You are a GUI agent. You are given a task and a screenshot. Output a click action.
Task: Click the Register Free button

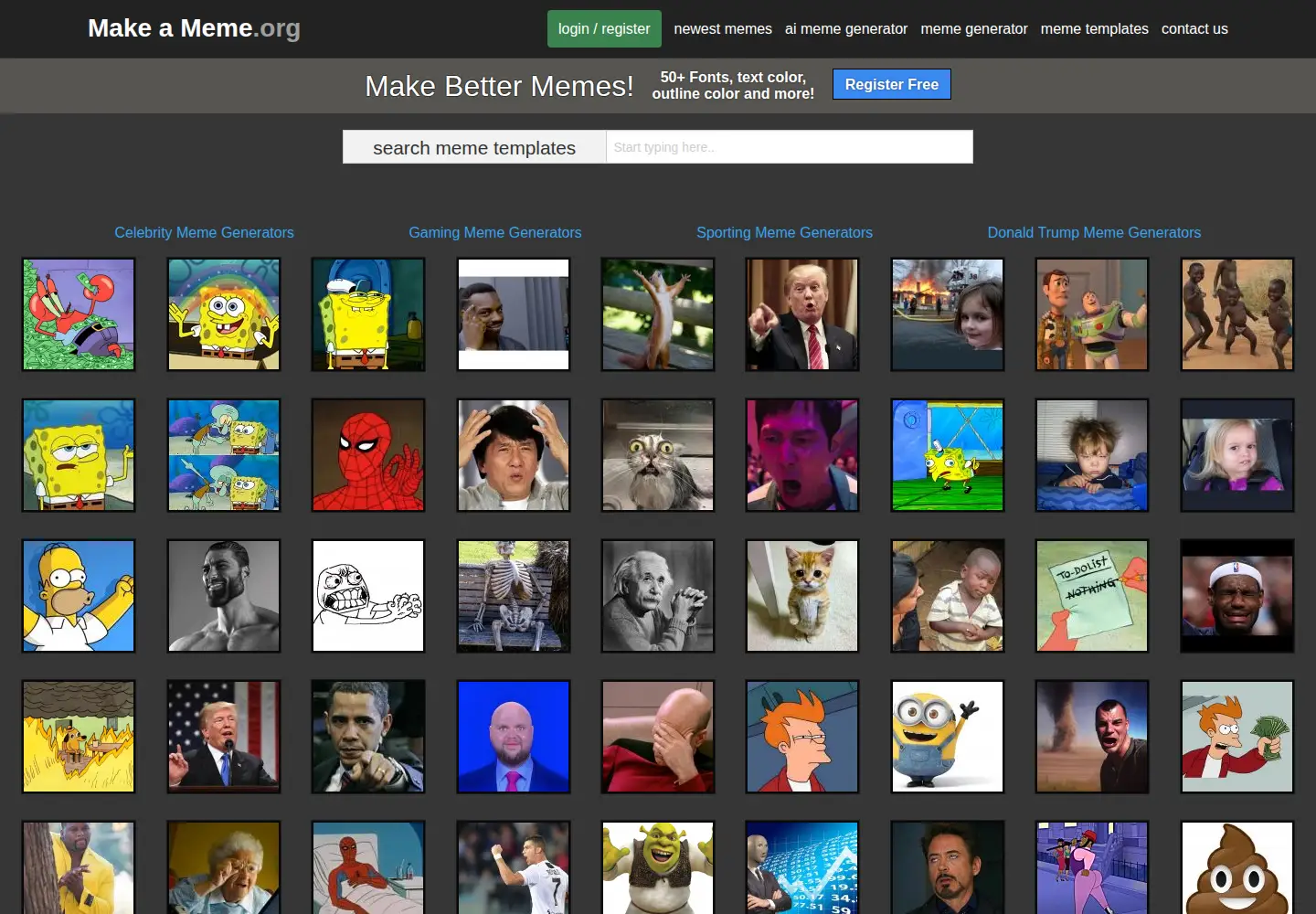892,84
